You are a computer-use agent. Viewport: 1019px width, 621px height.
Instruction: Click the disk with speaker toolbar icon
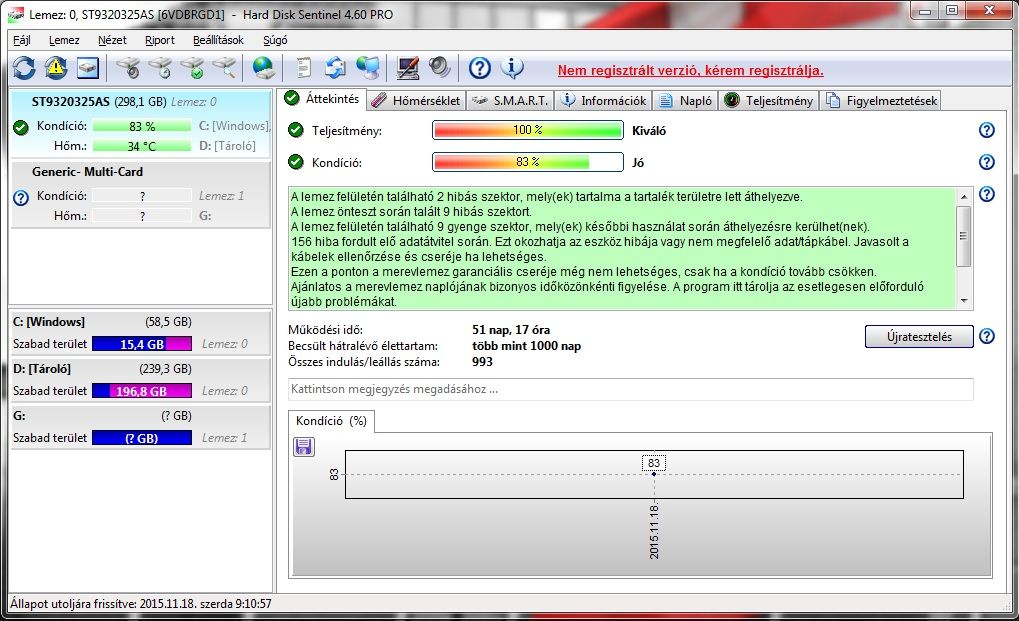[128, 68]
